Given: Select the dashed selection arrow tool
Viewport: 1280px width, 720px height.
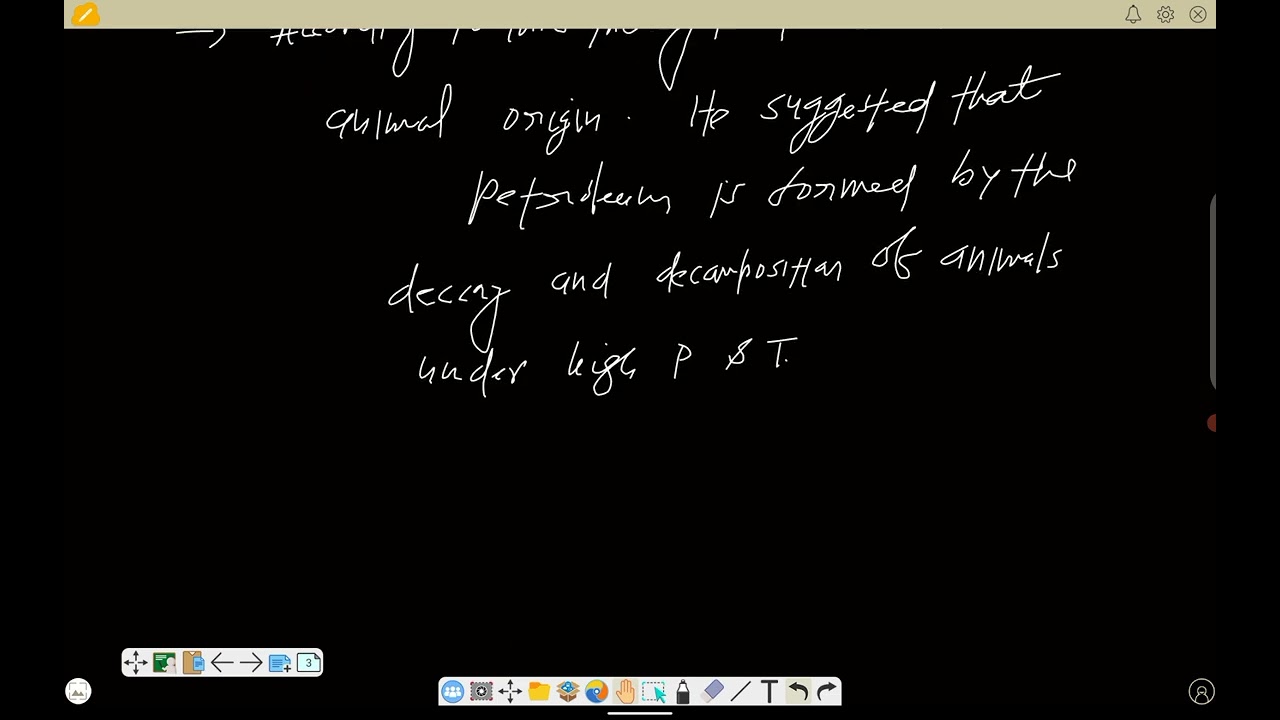Looking at the screenshot, I should tap(654, 691).
